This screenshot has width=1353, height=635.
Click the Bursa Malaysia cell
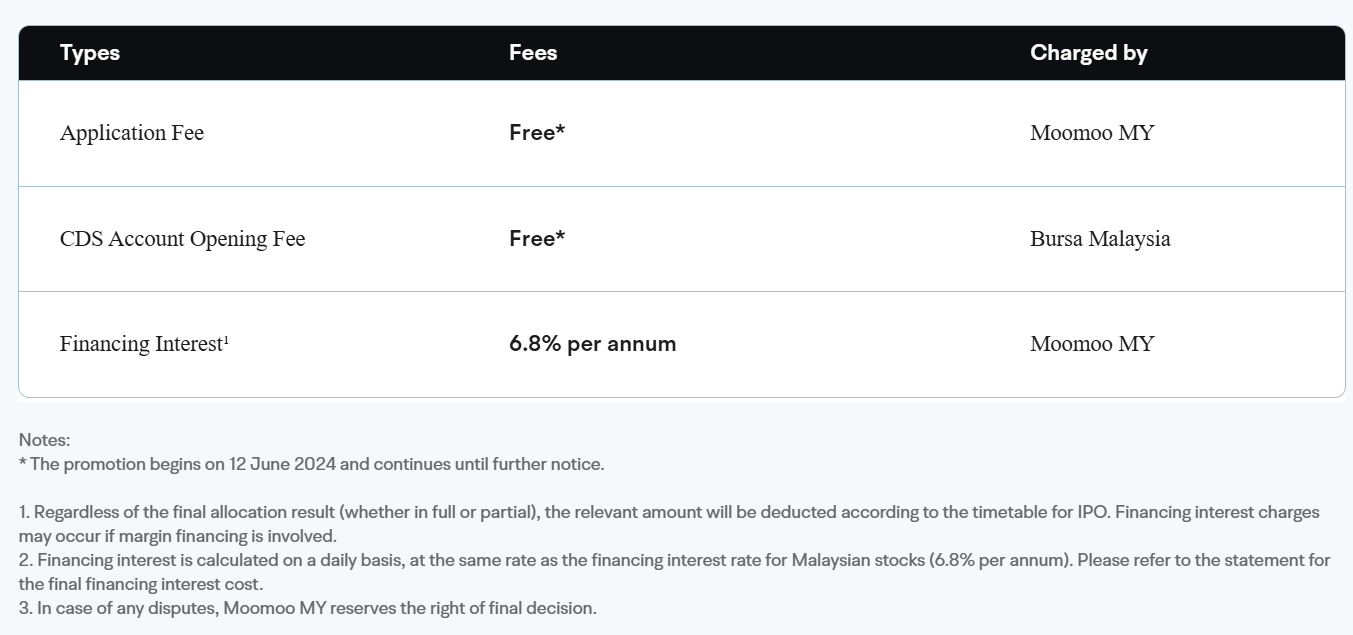point(1100,239)
